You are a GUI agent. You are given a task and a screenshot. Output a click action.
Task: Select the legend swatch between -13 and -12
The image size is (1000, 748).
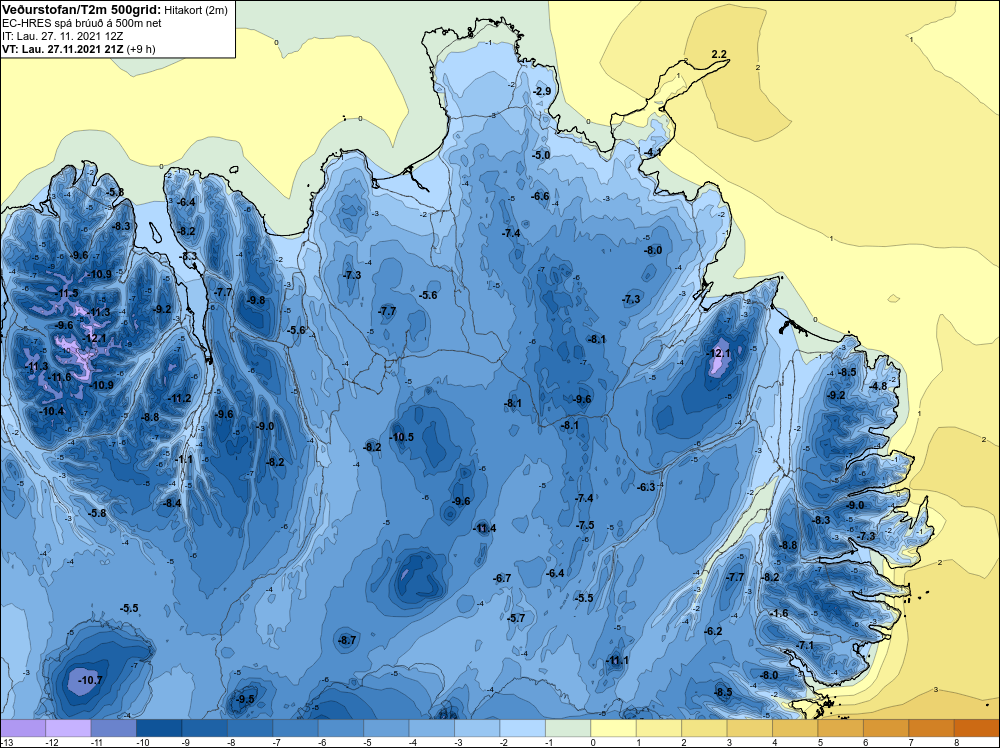pos(23,728)
